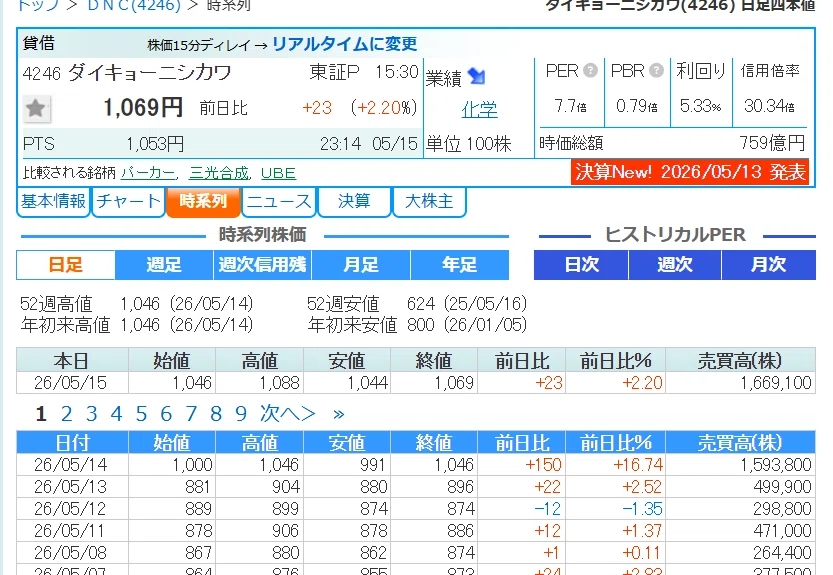Image resolution: width=833 pixels, height=575 pixels.
Task: Switch to 年足 price series
Action: (460, 265)
